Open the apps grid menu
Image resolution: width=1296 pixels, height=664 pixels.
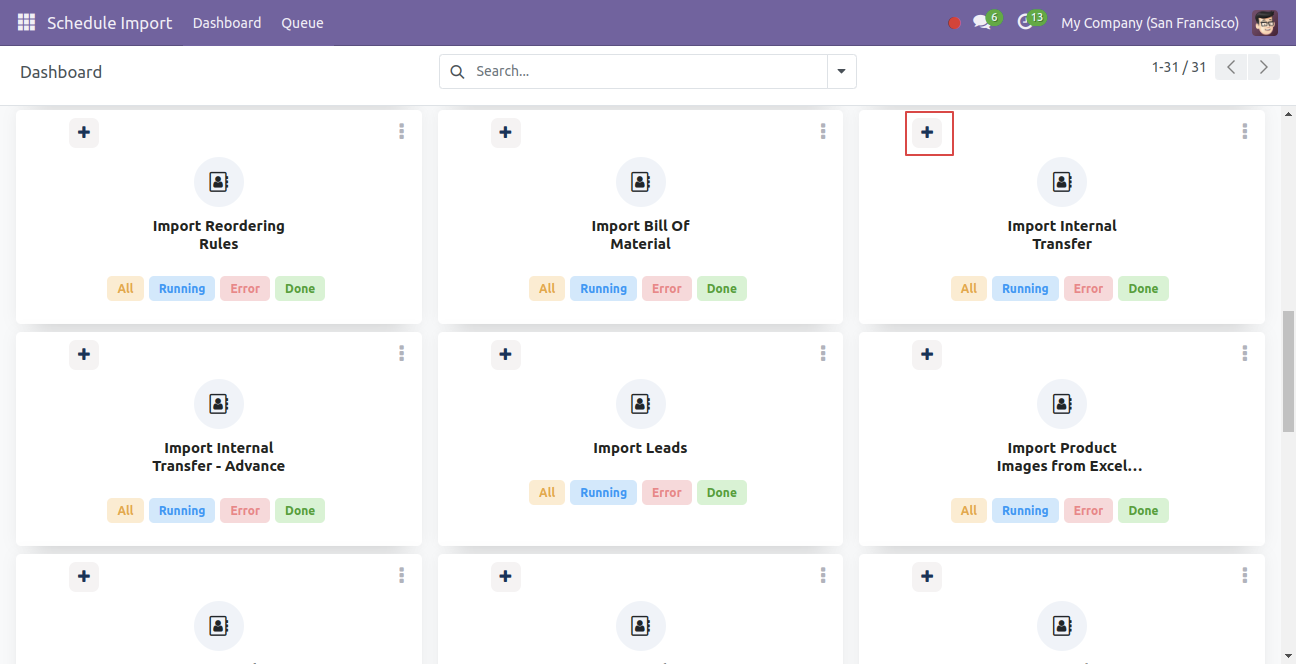point(26,22)
